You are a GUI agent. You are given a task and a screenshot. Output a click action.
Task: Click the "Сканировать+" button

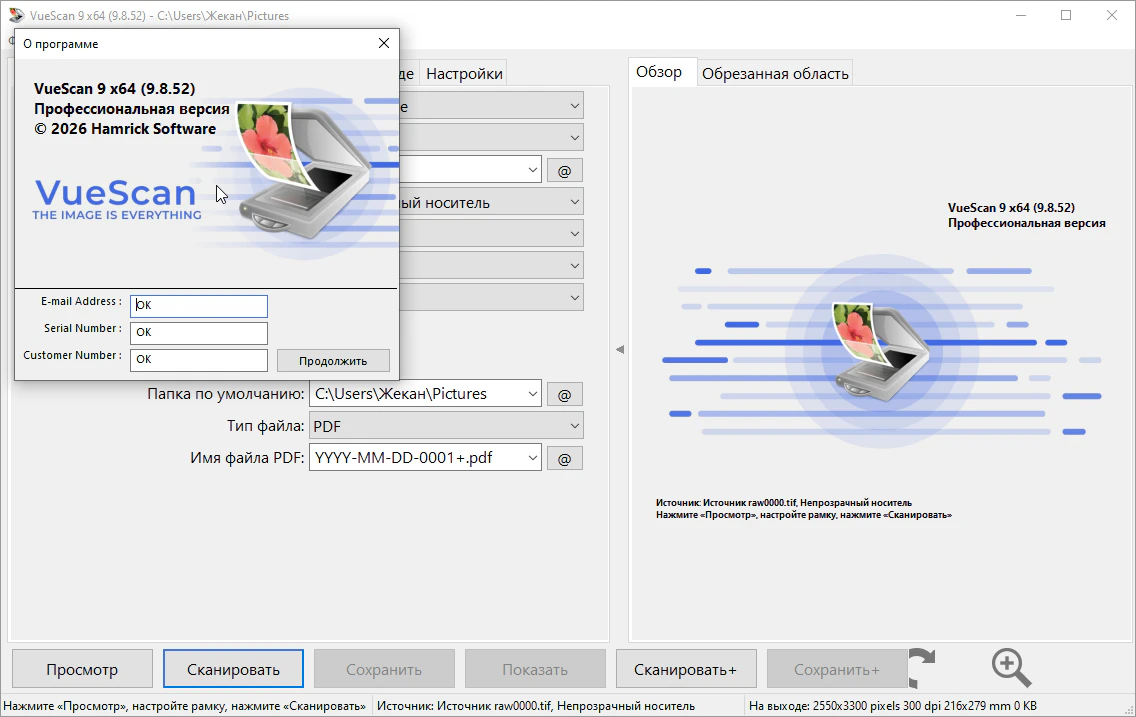pyautogui.click(x=685, y=669)
